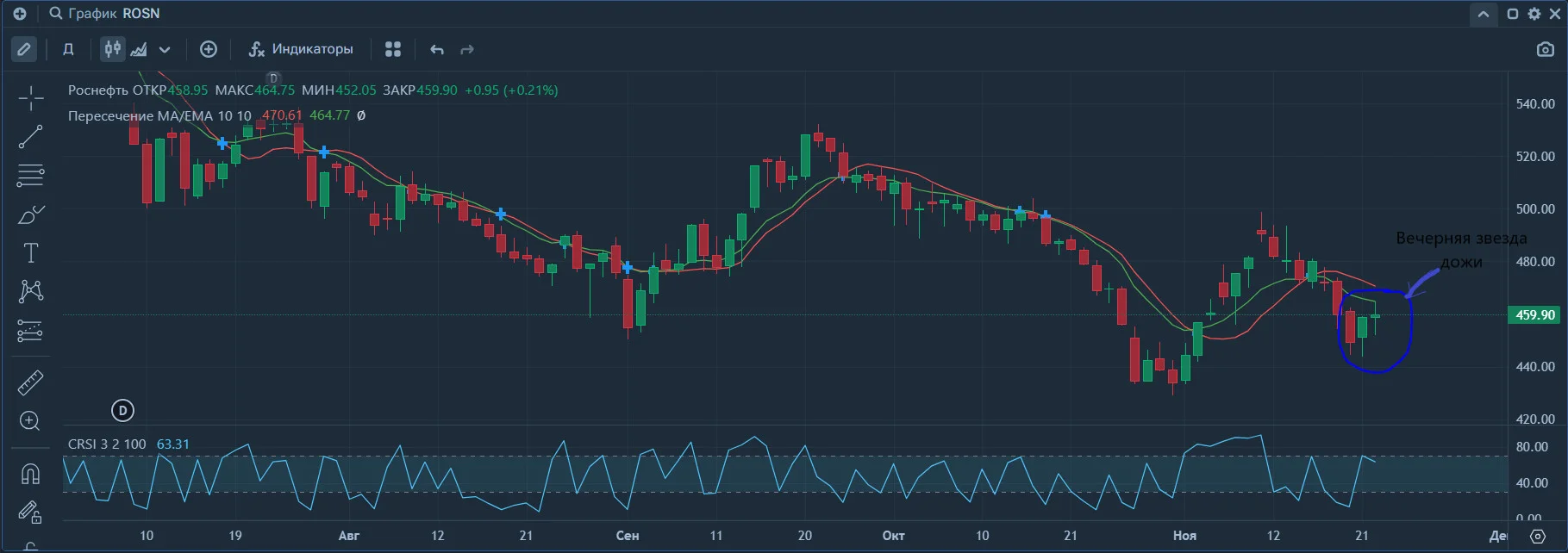
Task: Open the time axis settings hexagon icon
Action: click(1538, 536)
